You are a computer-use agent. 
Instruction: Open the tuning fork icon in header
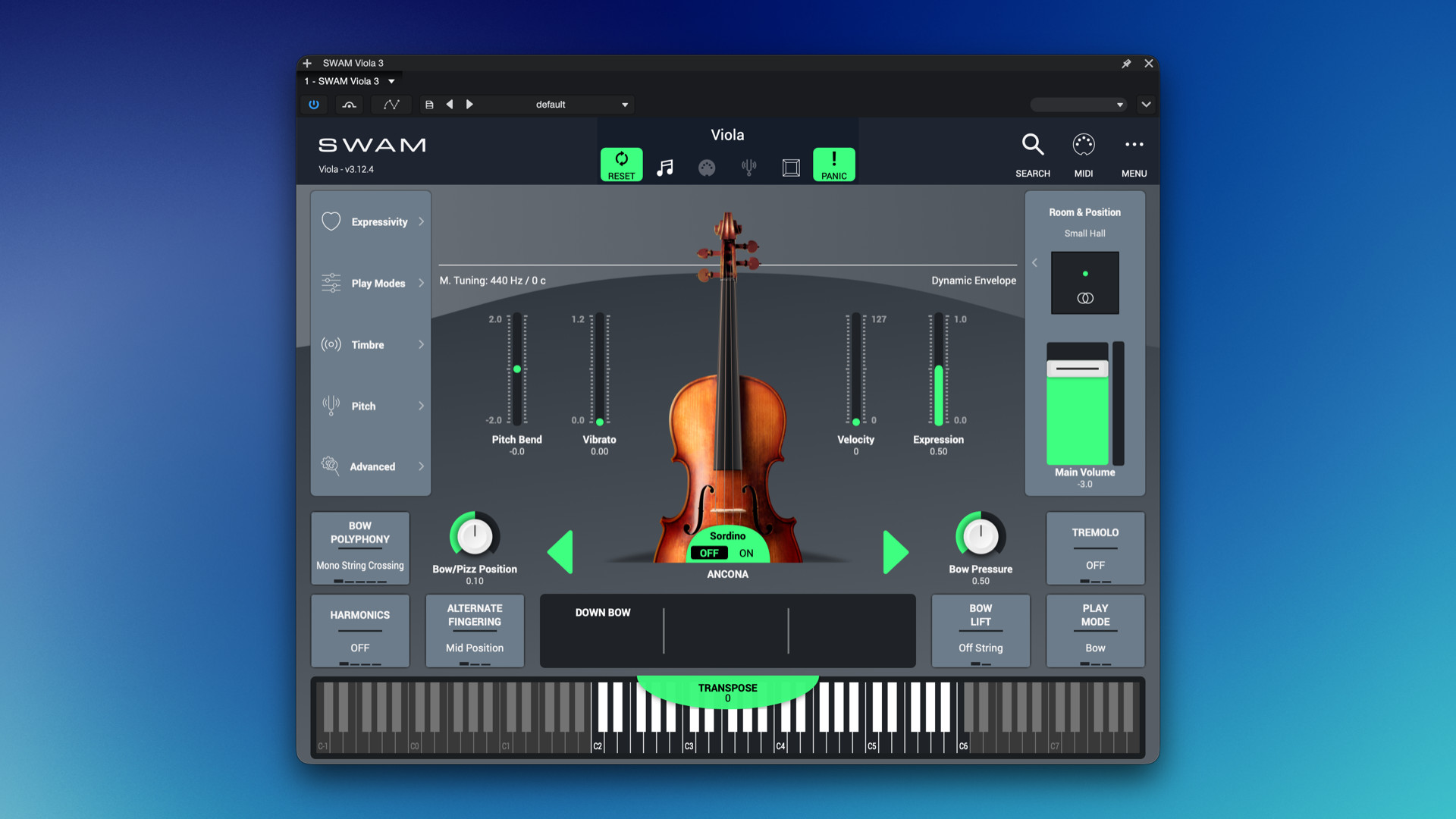(x=748, y=168)
